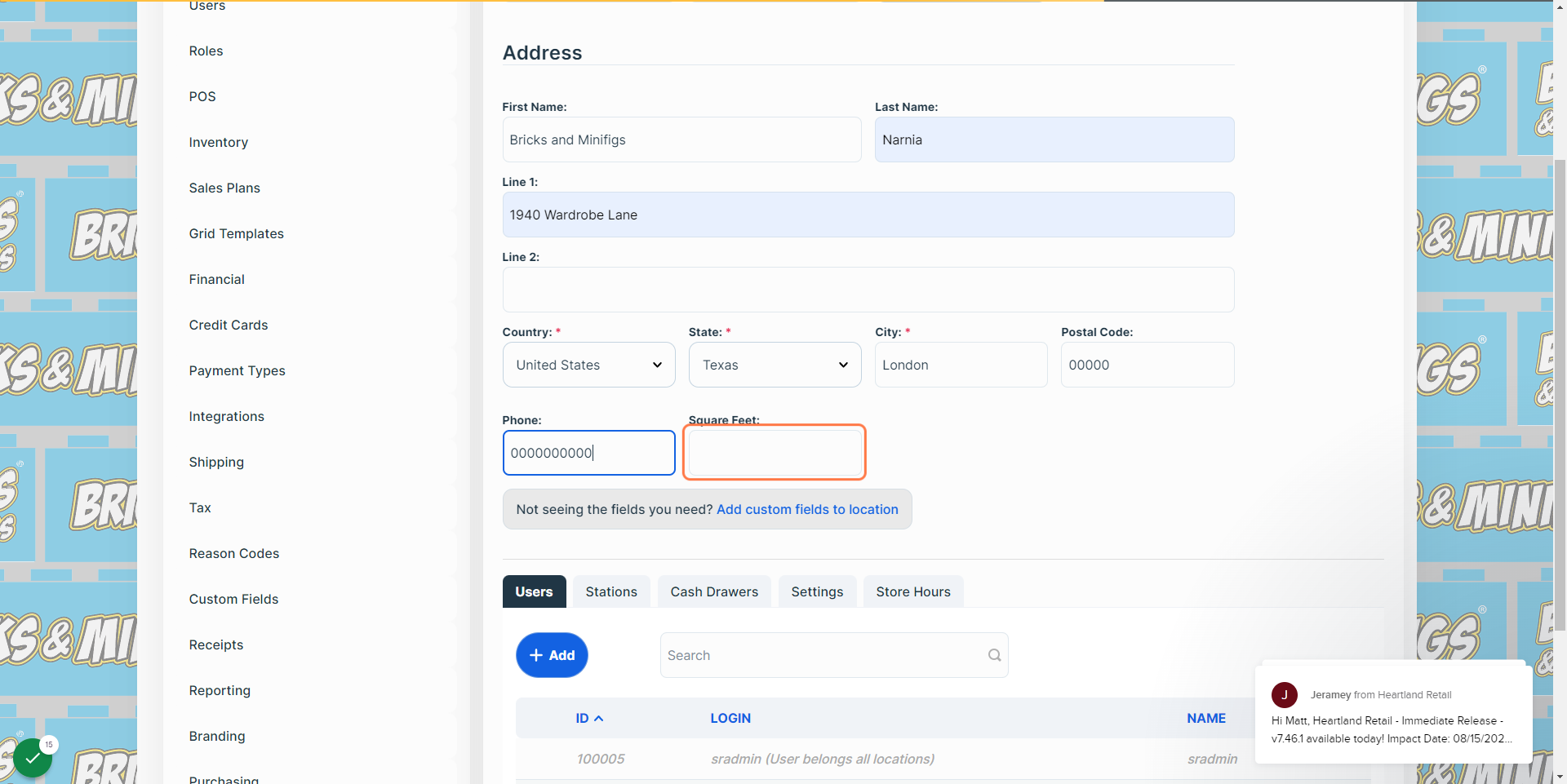Click the Postal Code field
This screenshot has width=1567, height=784.
1148,365
